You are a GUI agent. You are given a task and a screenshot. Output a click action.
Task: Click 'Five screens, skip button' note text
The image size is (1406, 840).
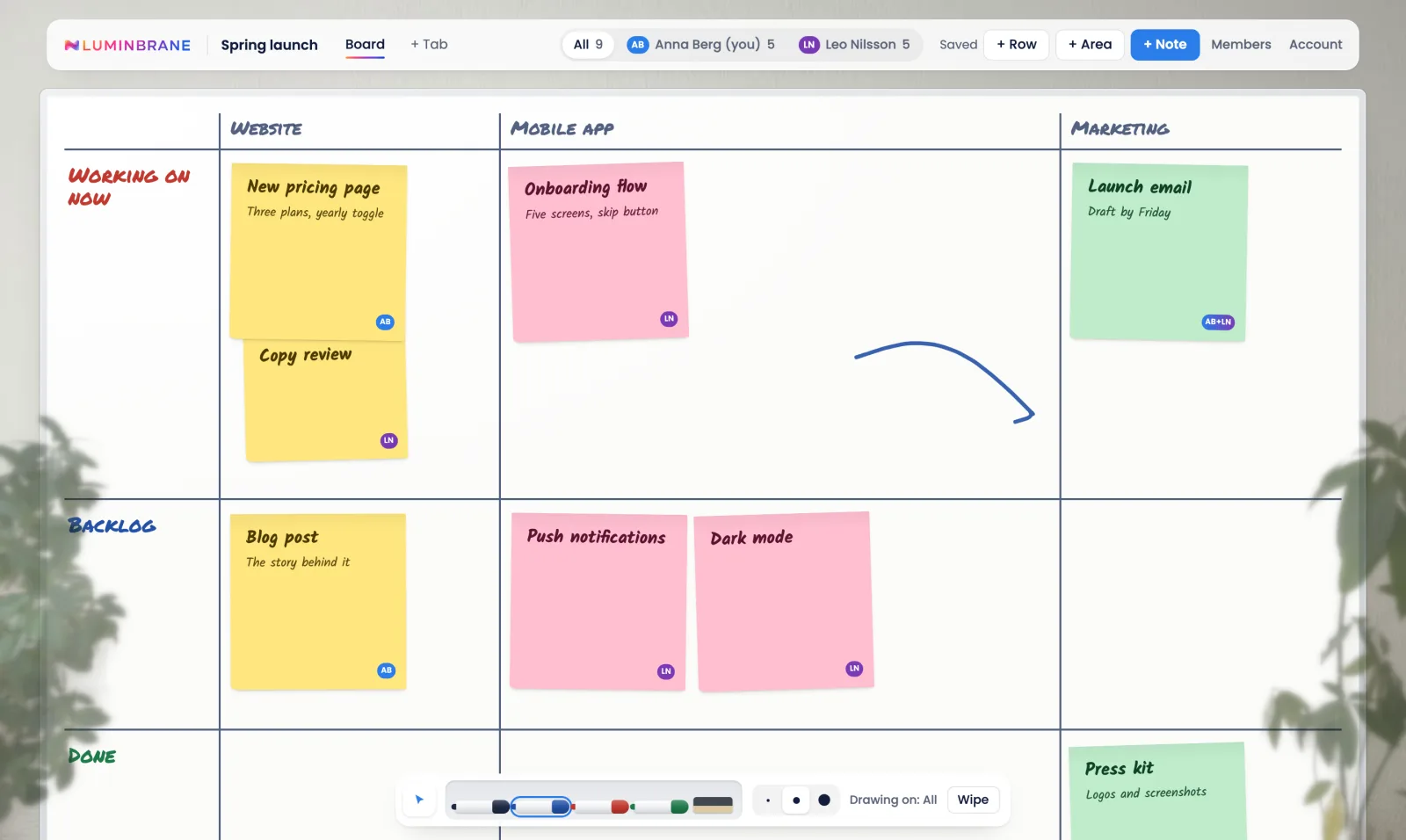(591, 213)
